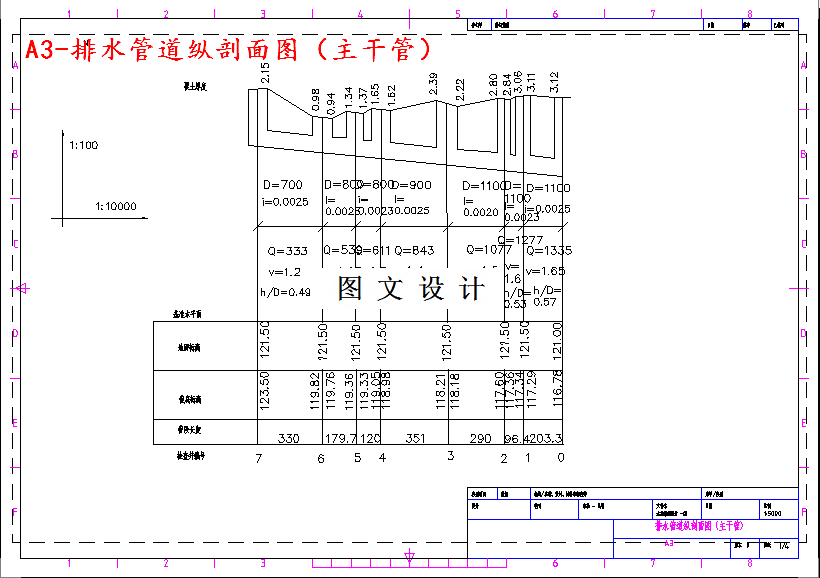Click the 'Q=1335' flow value
The image size is (820, 578).
pyautogui.click(x=549, y=251)
